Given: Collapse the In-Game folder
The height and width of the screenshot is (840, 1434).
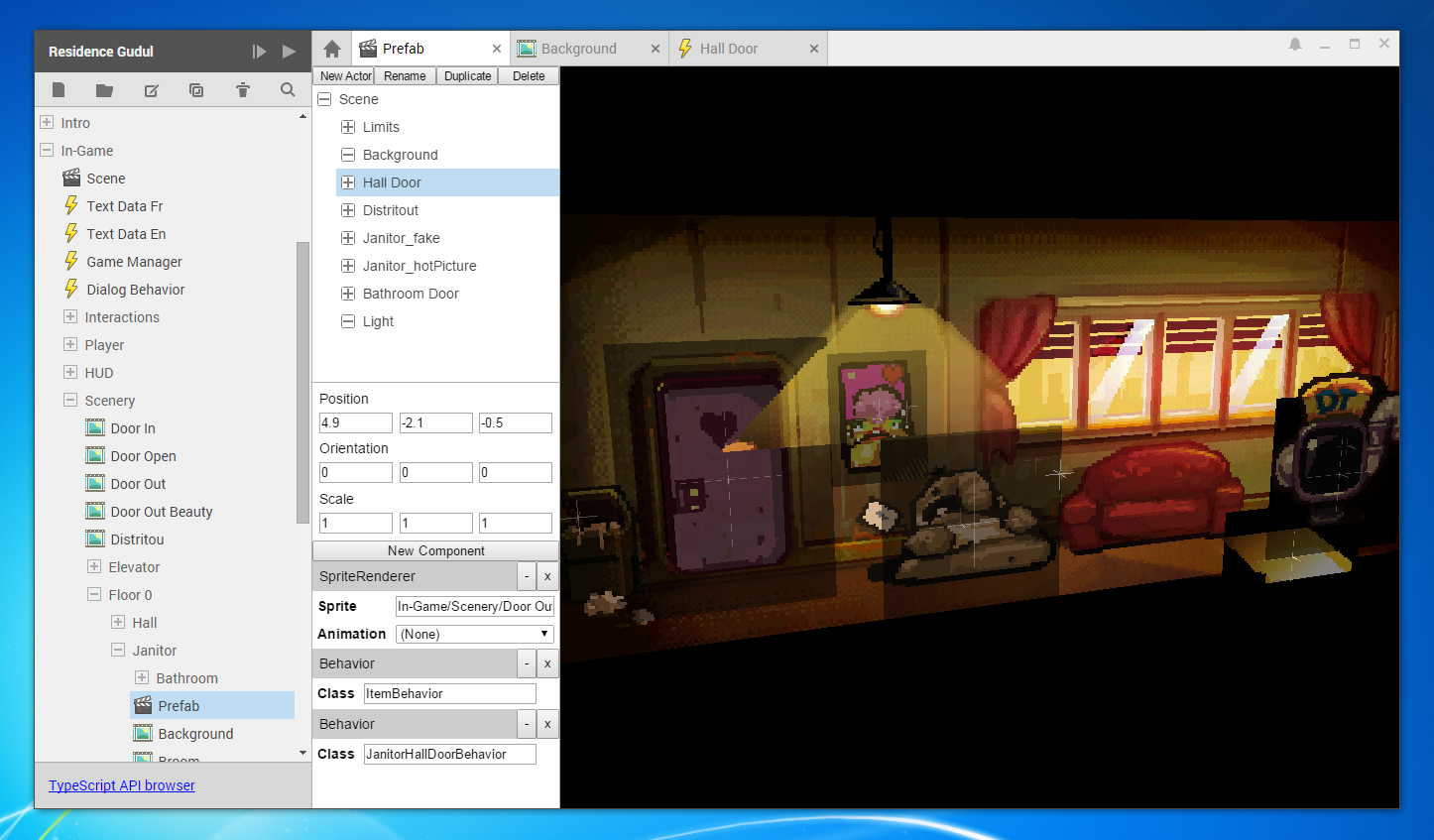Looking at the screenshot, I should [47, 151].
